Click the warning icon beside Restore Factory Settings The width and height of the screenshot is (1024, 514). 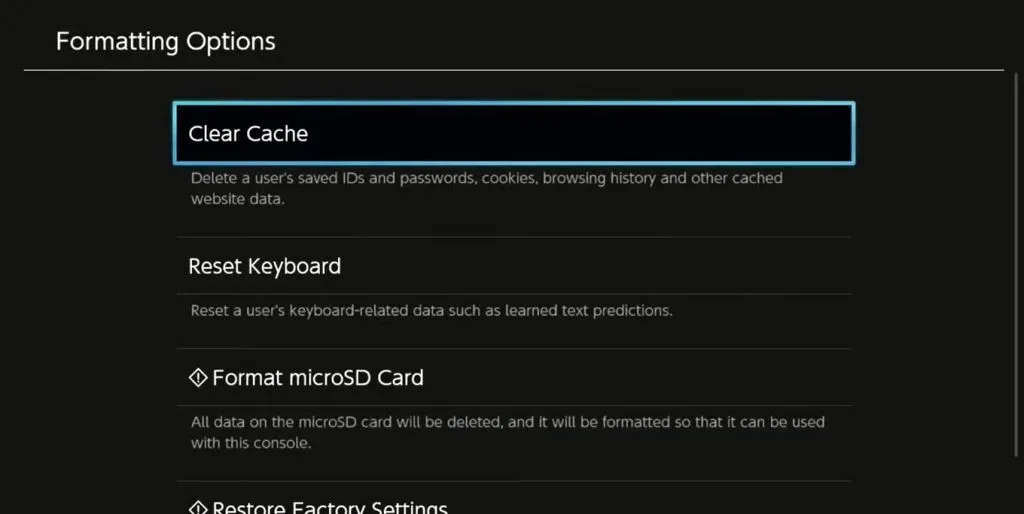198,507
